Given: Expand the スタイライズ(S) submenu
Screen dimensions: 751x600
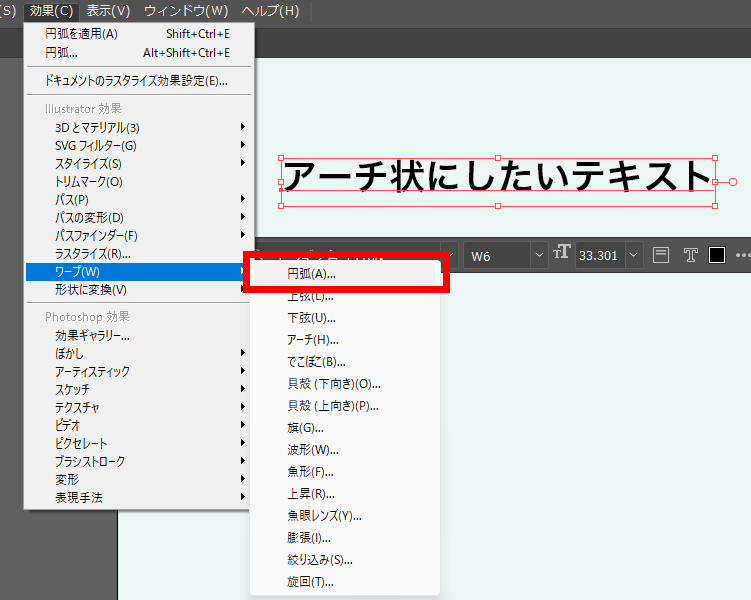Looking at the screenshot, I should [138, 164].
